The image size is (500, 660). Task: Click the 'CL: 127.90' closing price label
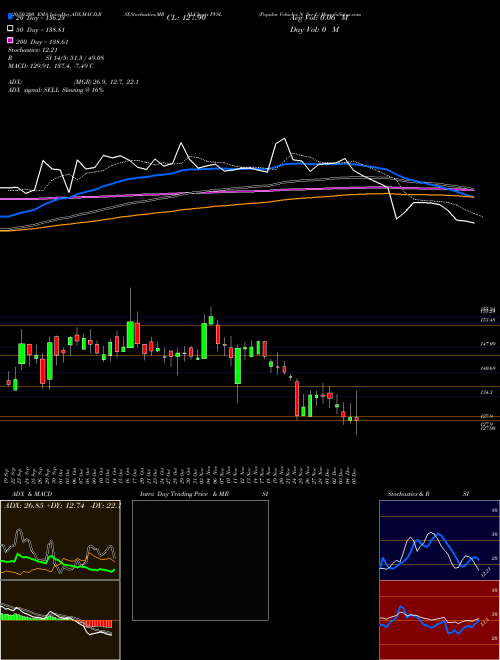186,18
